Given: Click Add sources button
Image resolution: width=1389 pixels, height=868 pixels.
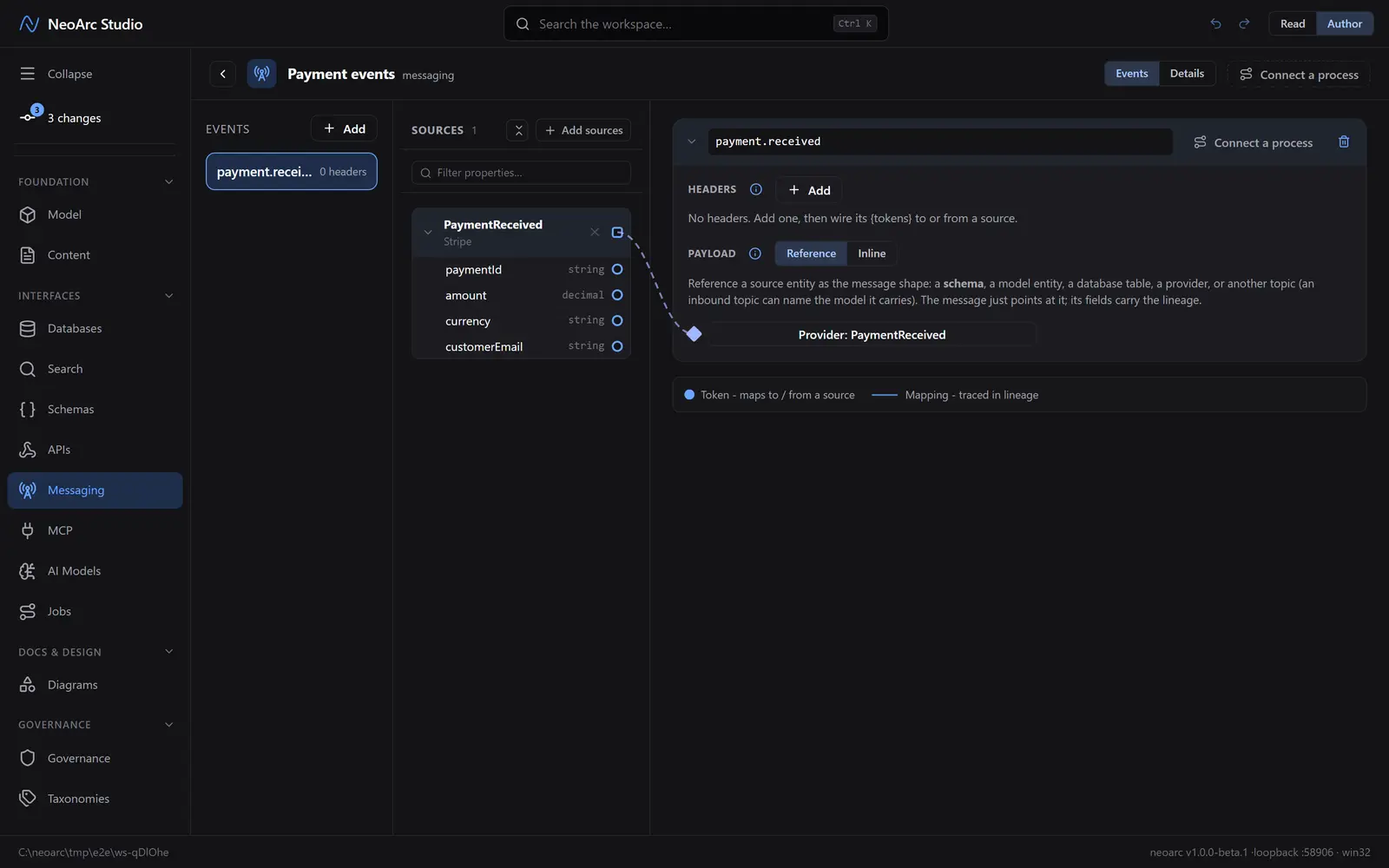Looking at the screenshot, I should click(583, 130).
